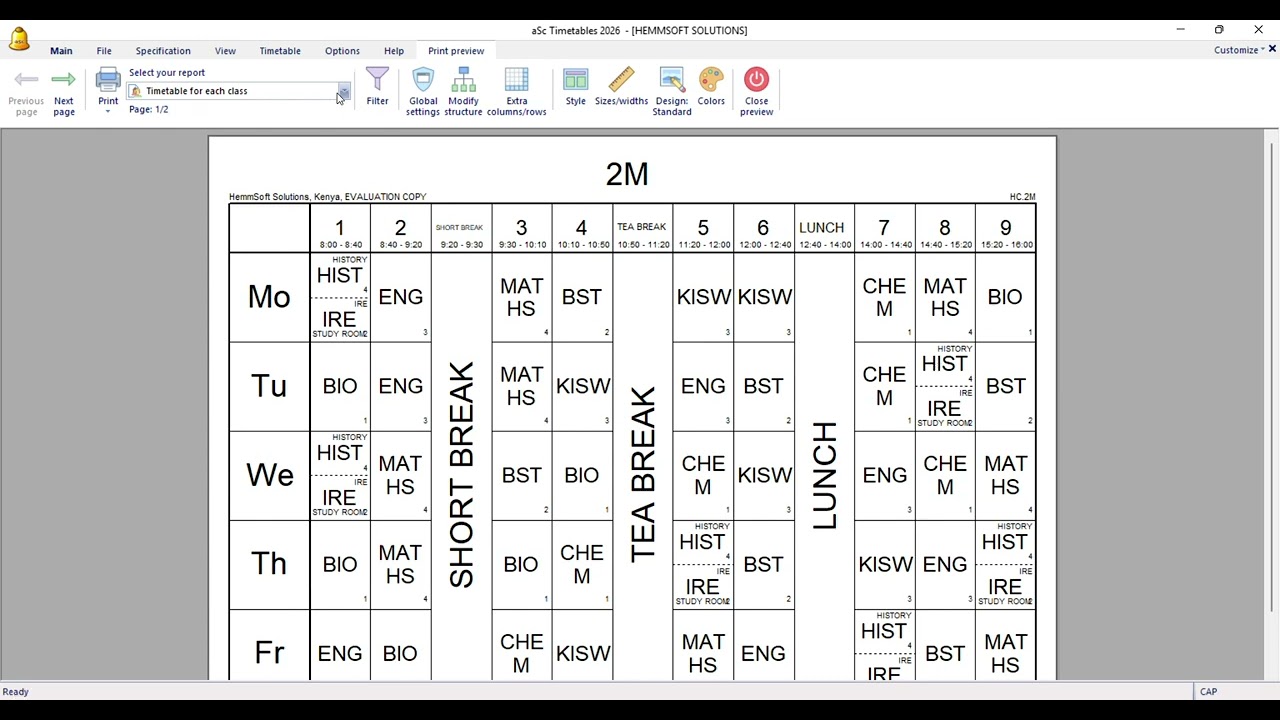Image resolution: width=1280 pixels, height=720 pixels.
Task: Go to the previous page
Action: point(26,92)
